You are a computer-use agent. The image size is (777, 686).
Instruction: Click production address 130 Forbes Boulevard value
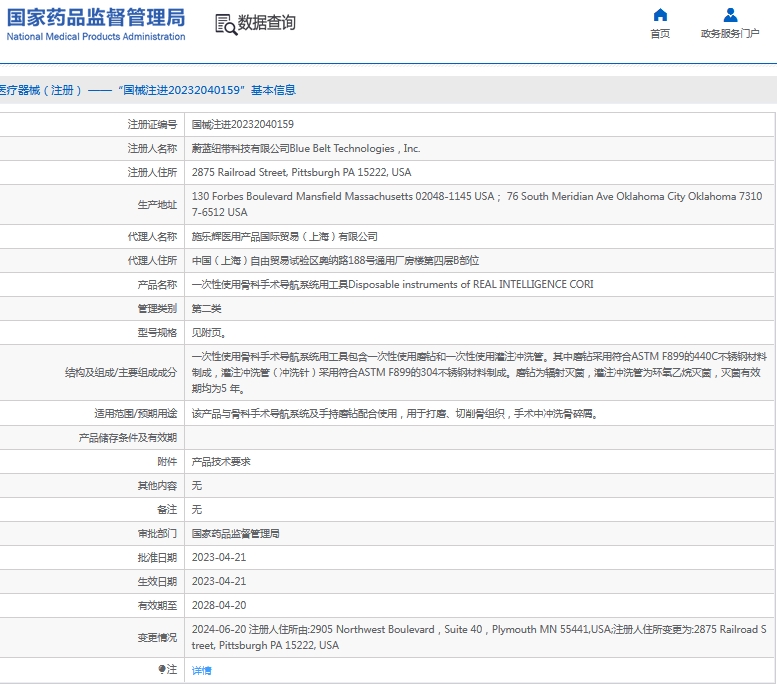coord(477,204)
